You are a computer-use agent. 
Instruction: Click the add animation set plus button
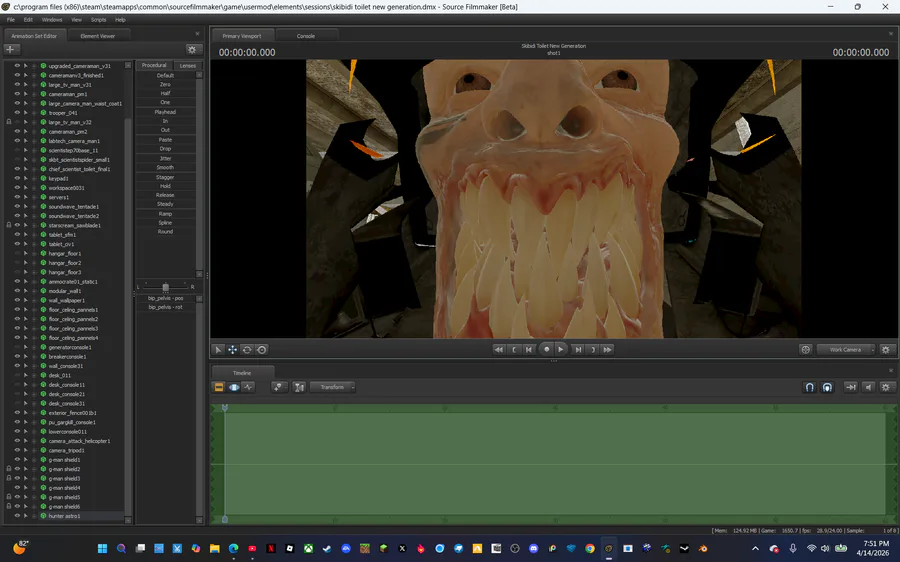click(x=12, y=49)
